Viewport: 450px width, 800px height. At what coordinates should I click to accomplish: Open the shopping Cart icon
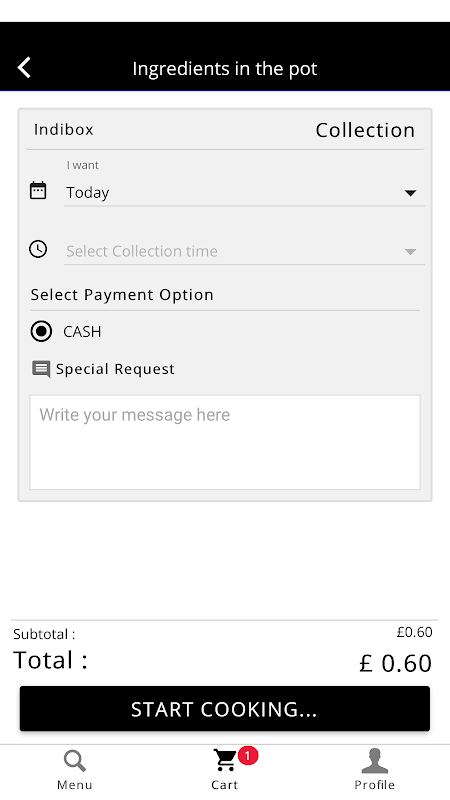click(x=224, y=760)
